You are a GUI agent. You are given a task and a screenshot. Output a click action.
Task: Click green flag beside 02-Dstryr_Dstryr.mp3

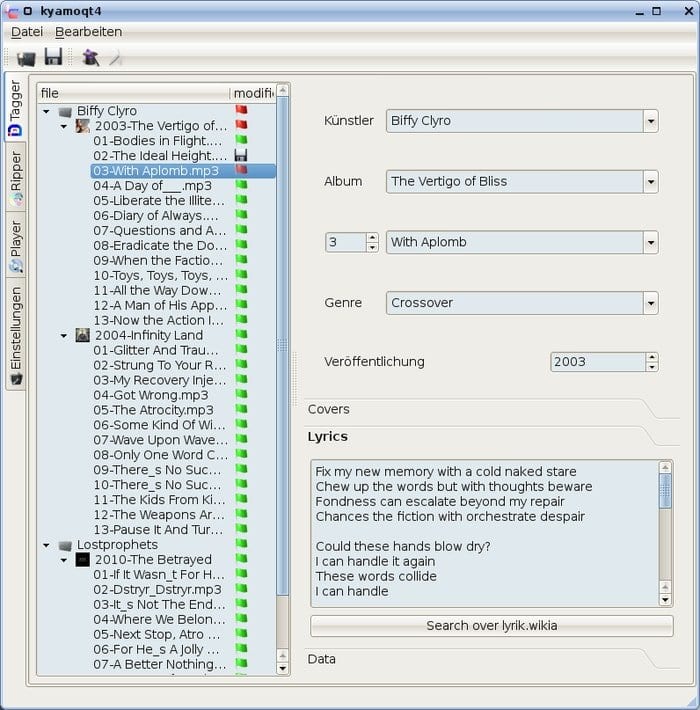point(241,588)
